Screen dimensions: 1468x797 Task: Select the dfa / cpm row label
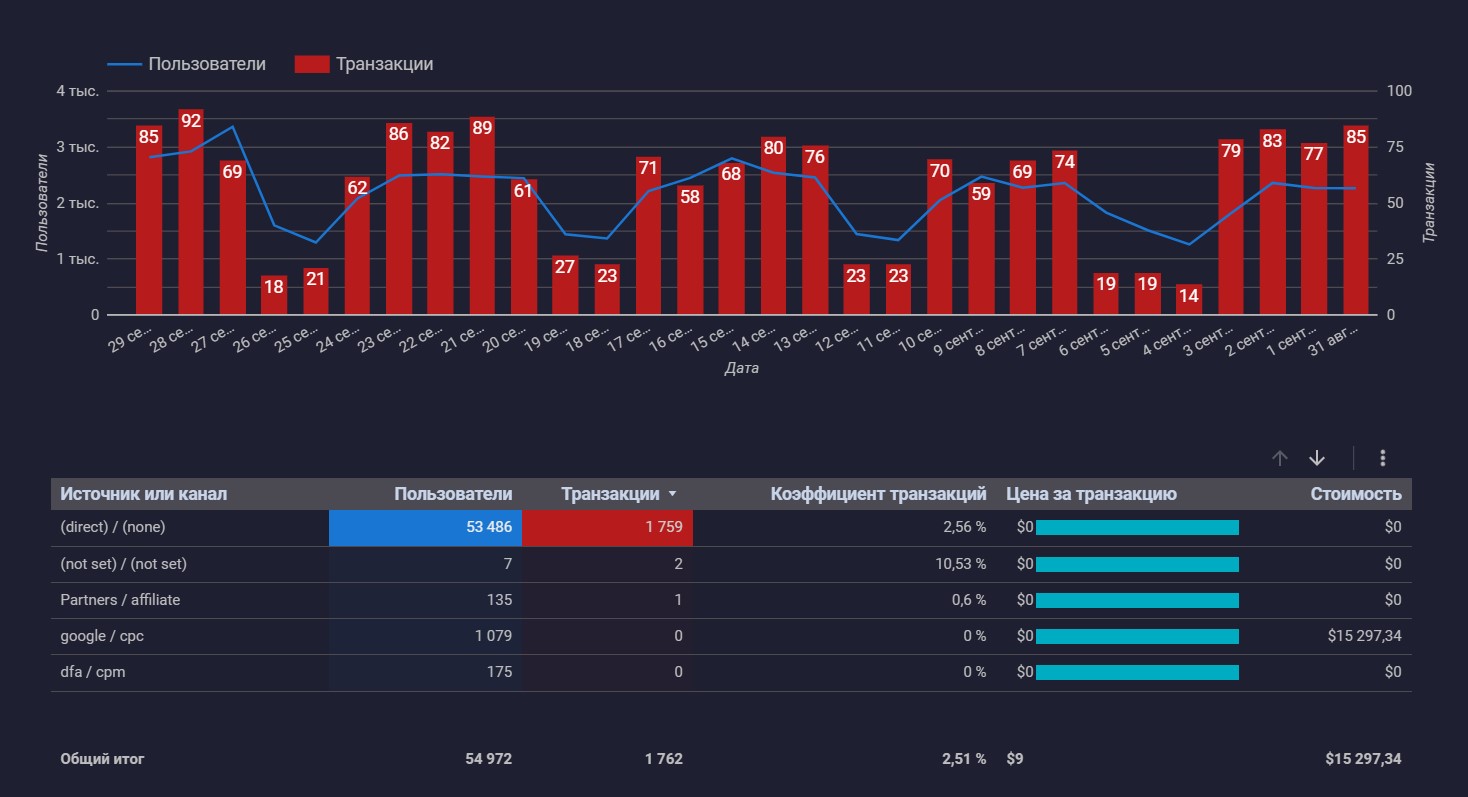92,672
